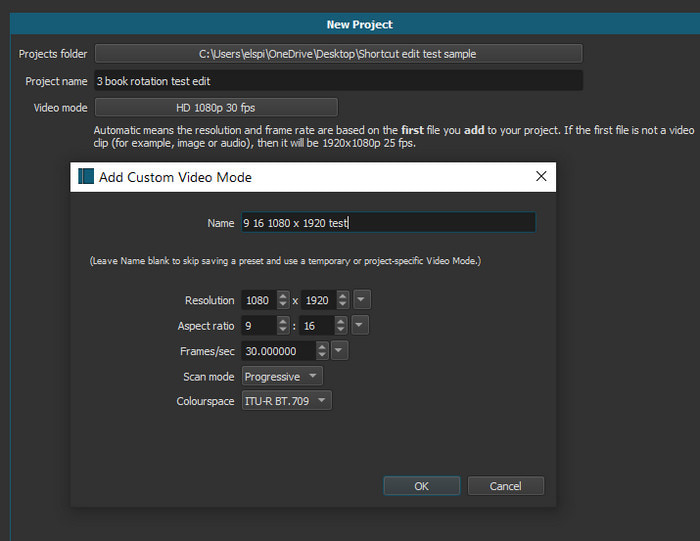Increase the resolution width value
This screenshot has height=541, width=700.
[283, 296]
